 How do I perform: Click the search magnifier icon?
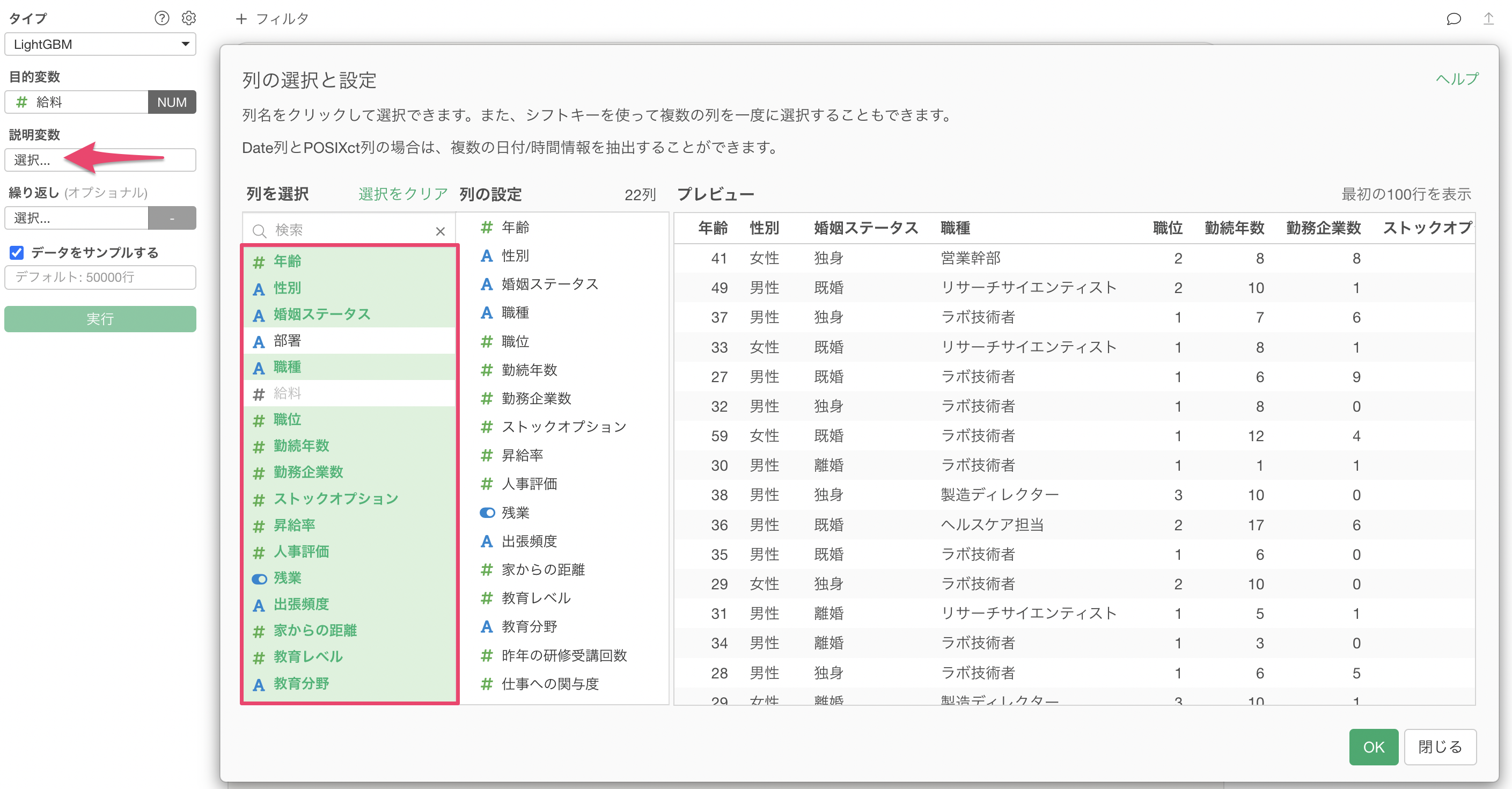point(260,231)
